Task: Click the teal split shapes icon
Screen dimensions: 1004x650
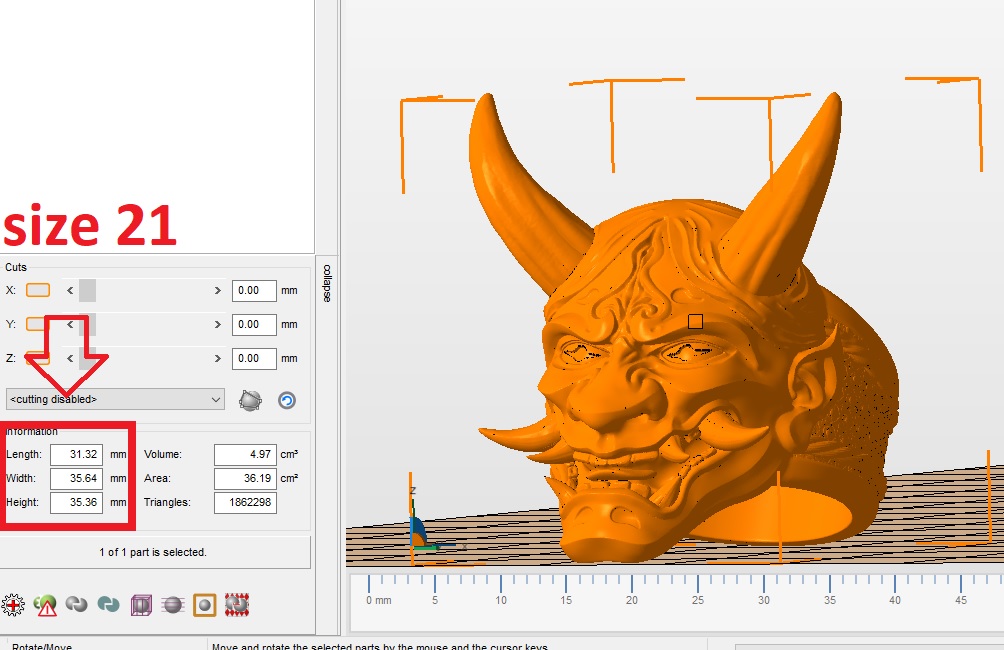Action: (108, 604)
